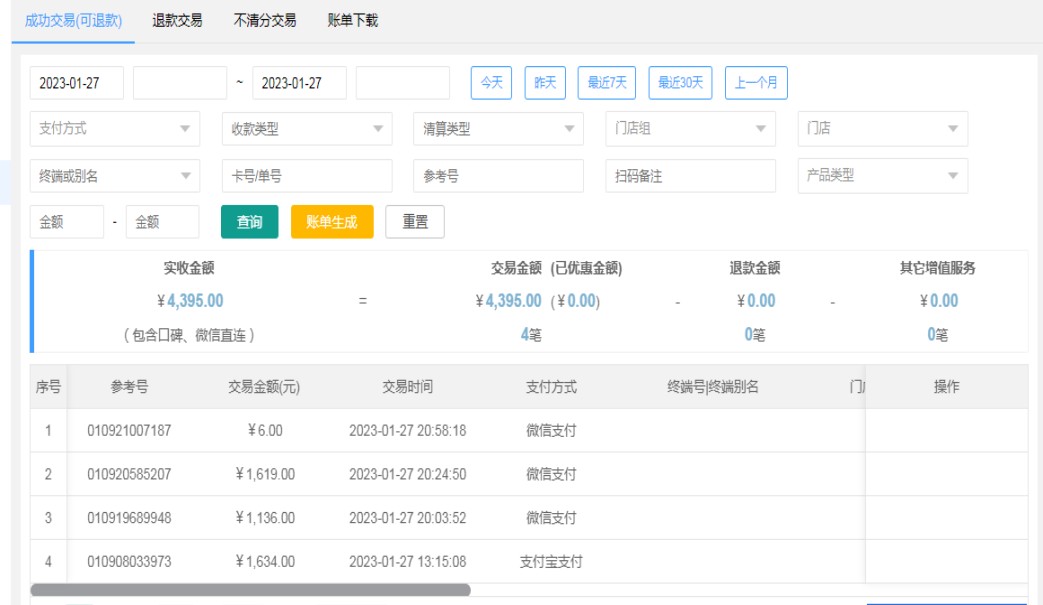
Task: Focus the 参考号 search field
Action: tap(498, 176)
